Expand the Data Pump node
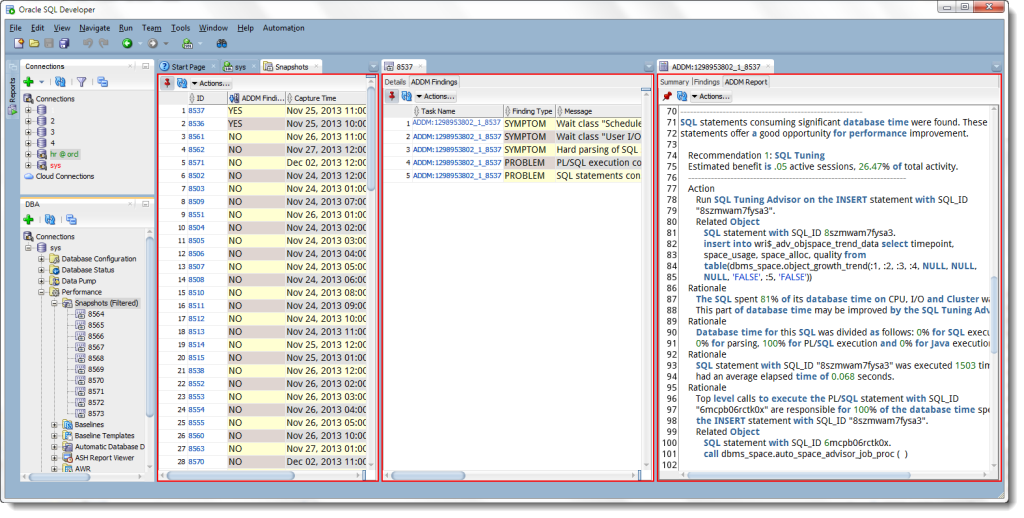Image resolution: width=1024 pixels, height=518 pixels. pos(41,281)
